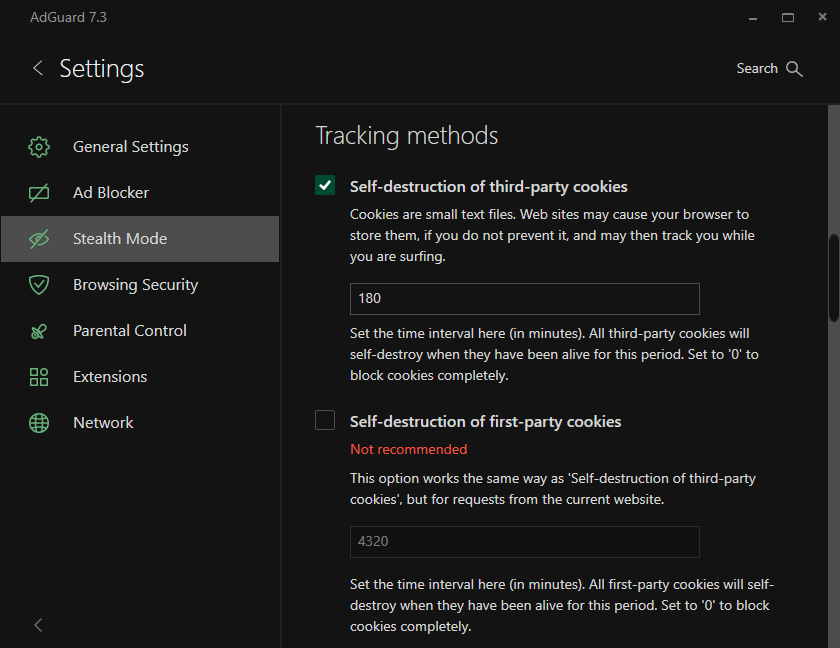Click the third-party cookies interval field

[x=524, y=299]
